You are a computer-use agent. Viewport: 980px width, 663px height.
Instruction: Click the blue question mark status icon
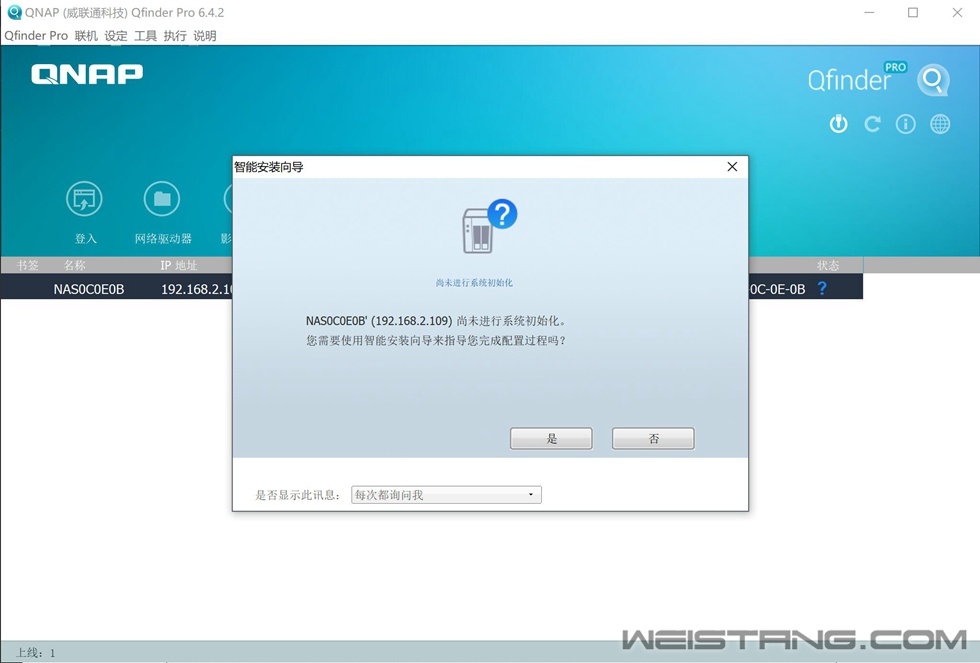pyautogui.click(x=822, y=288)
